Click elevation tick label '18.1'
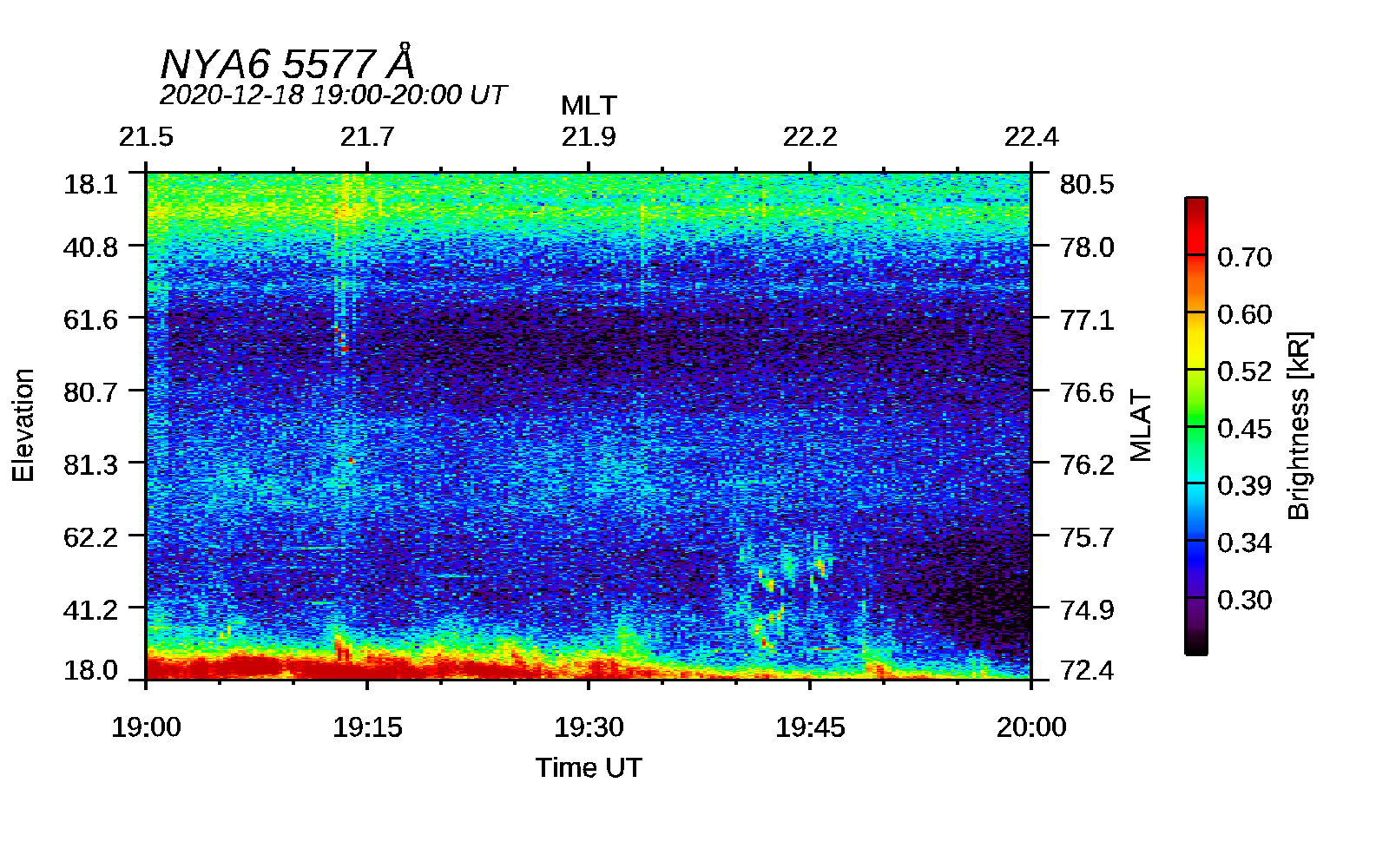This screenshot has height=868, width=1389. point(90,184)
